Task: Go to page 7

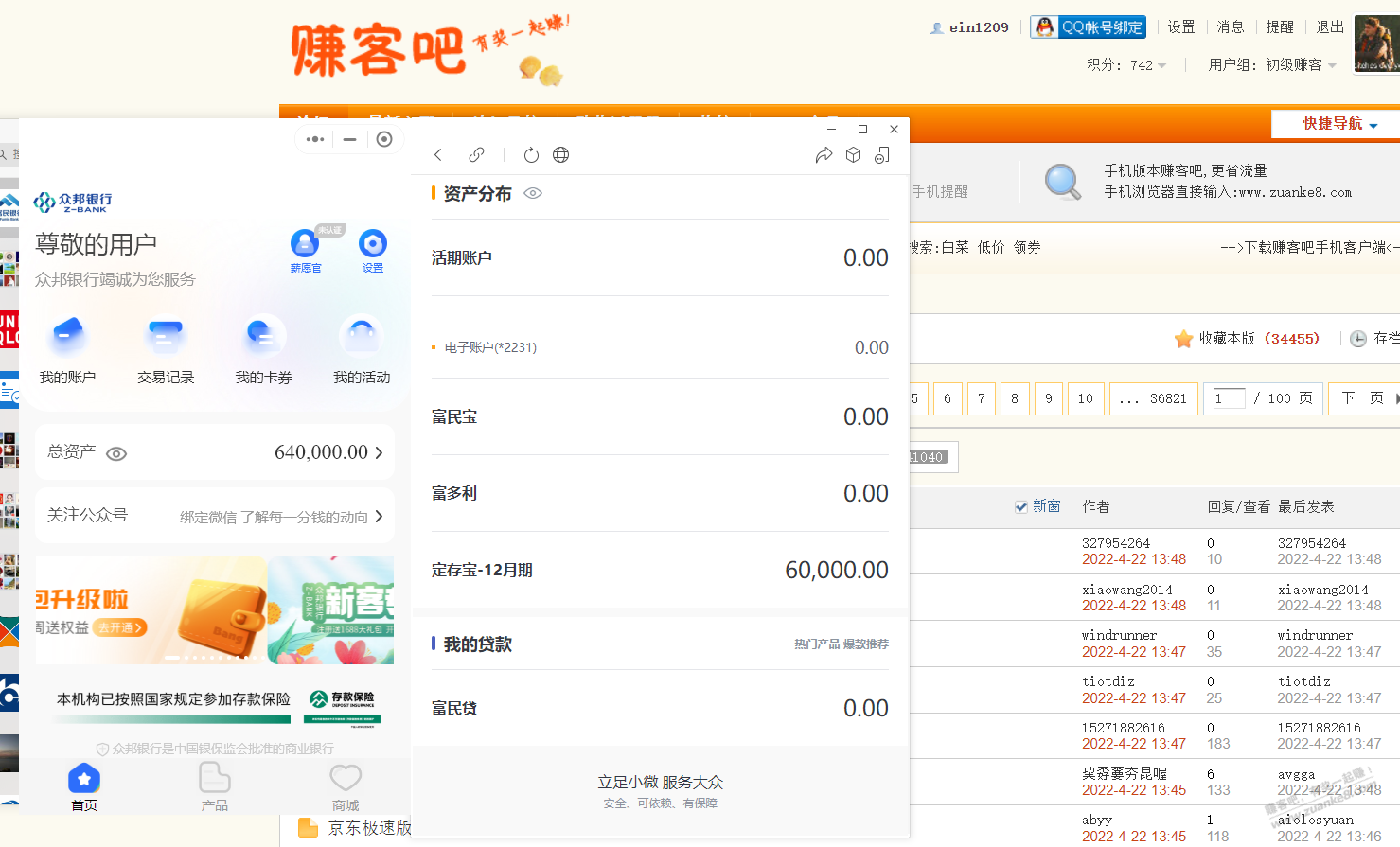Action: 982,398
